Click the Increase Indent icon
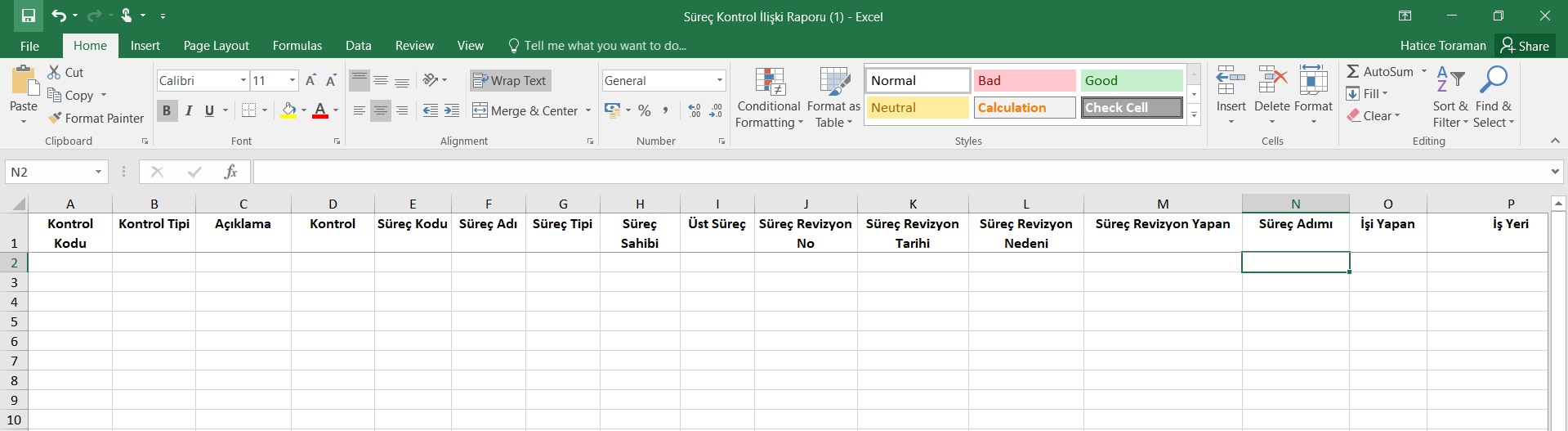This screenshot has width=1568, height=431. pyautogui.click(x=452, y=110)
